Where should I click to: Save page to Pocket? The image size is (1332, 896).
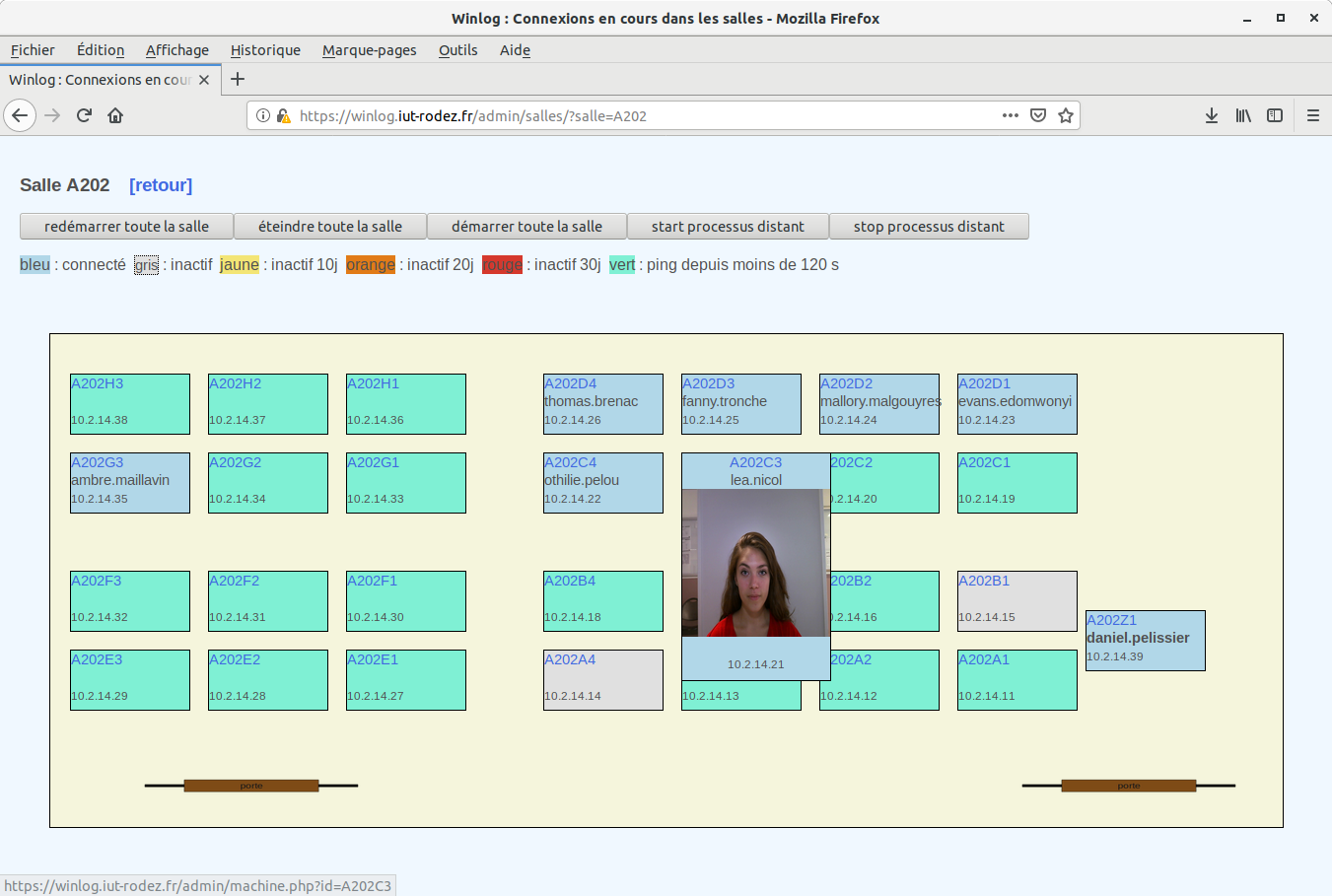click(1038, 115)
